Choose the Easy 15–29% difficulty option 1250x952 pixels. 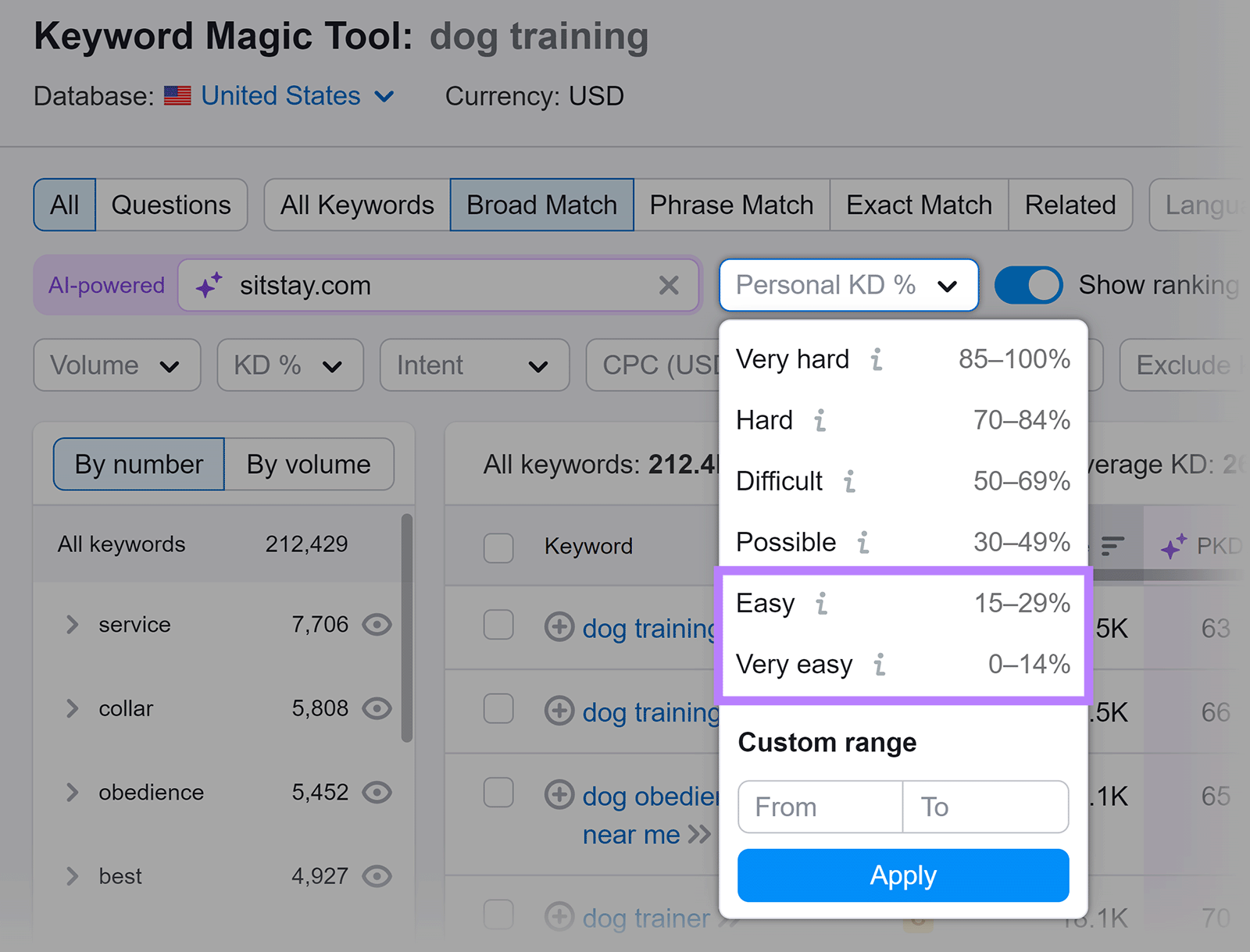[902, 604]
